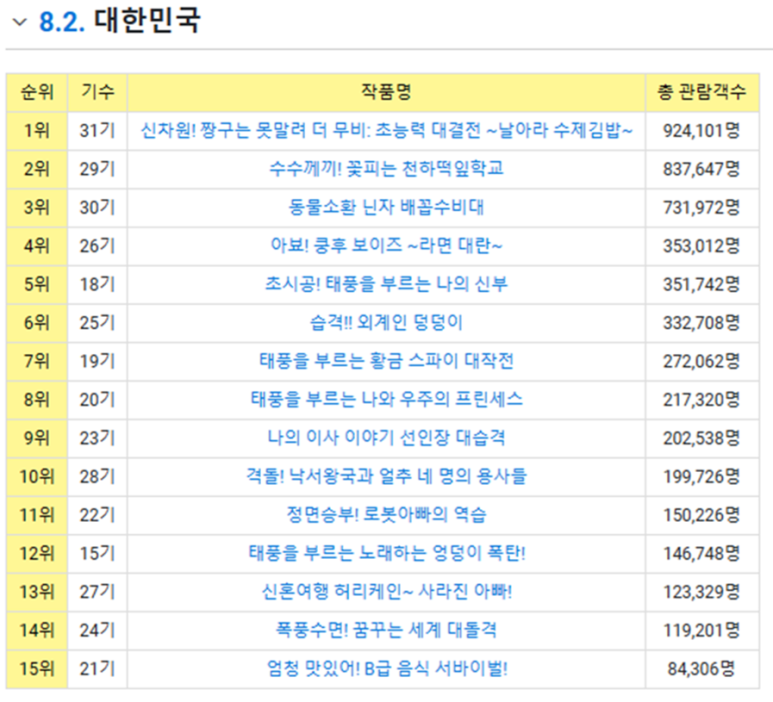Open 초시공! 태풍을 부르는 나의 신부 link
The height and width of the screenshot is (702, 773).
pyautogui.click(x=386, y=284)
